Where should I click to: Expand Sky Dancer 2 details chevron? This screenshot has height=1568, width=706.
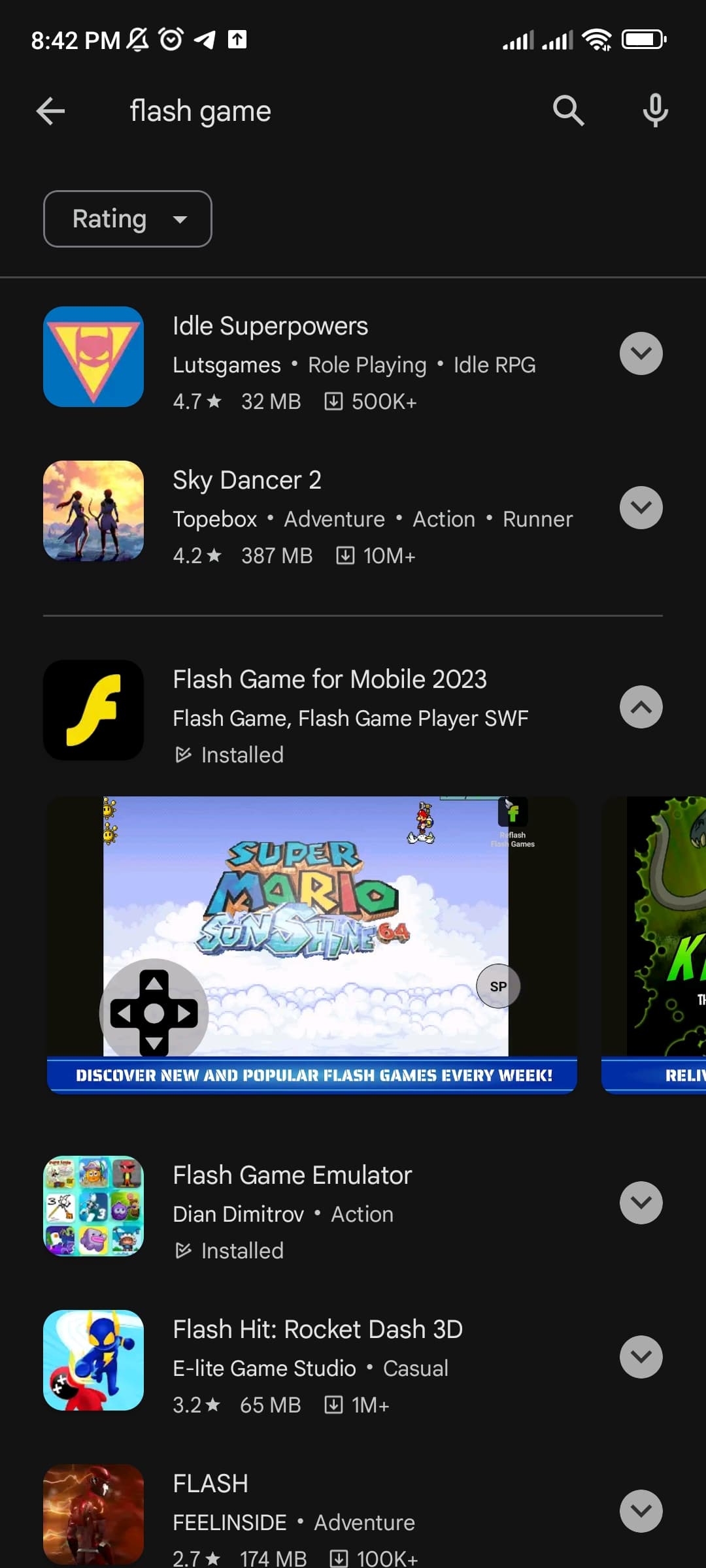tap(641, 508)
